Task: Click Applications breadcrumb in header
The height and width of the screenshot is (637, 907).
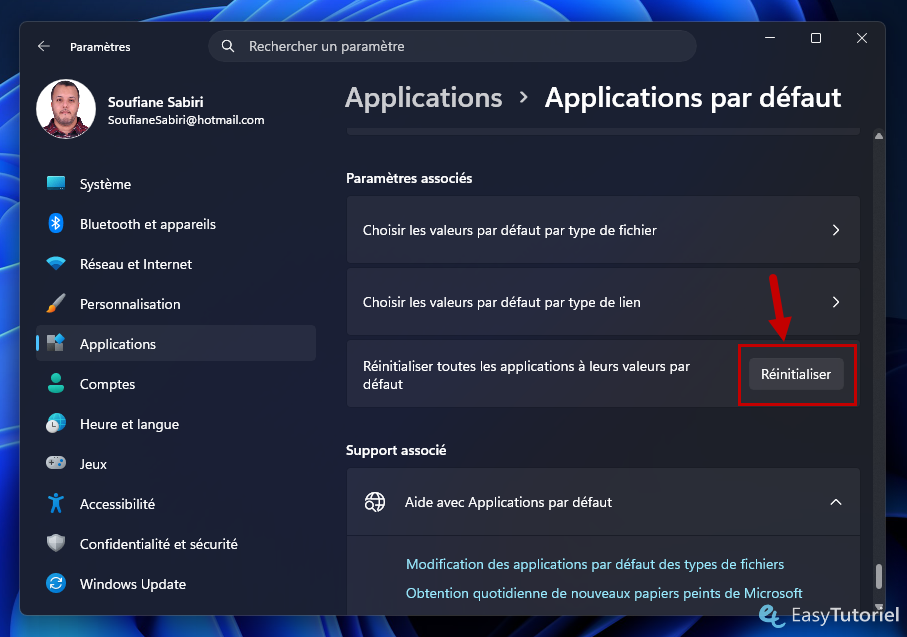Action: point(423,98)
